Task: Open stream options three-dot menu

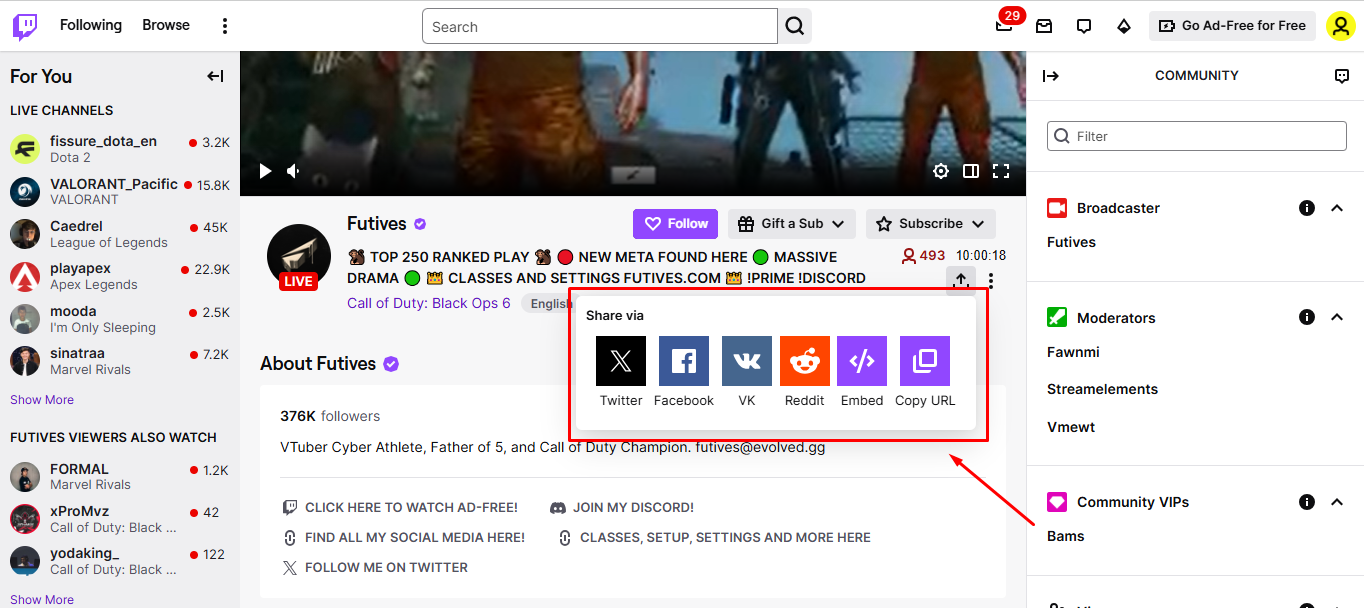Action: click(x=991, y=281)
